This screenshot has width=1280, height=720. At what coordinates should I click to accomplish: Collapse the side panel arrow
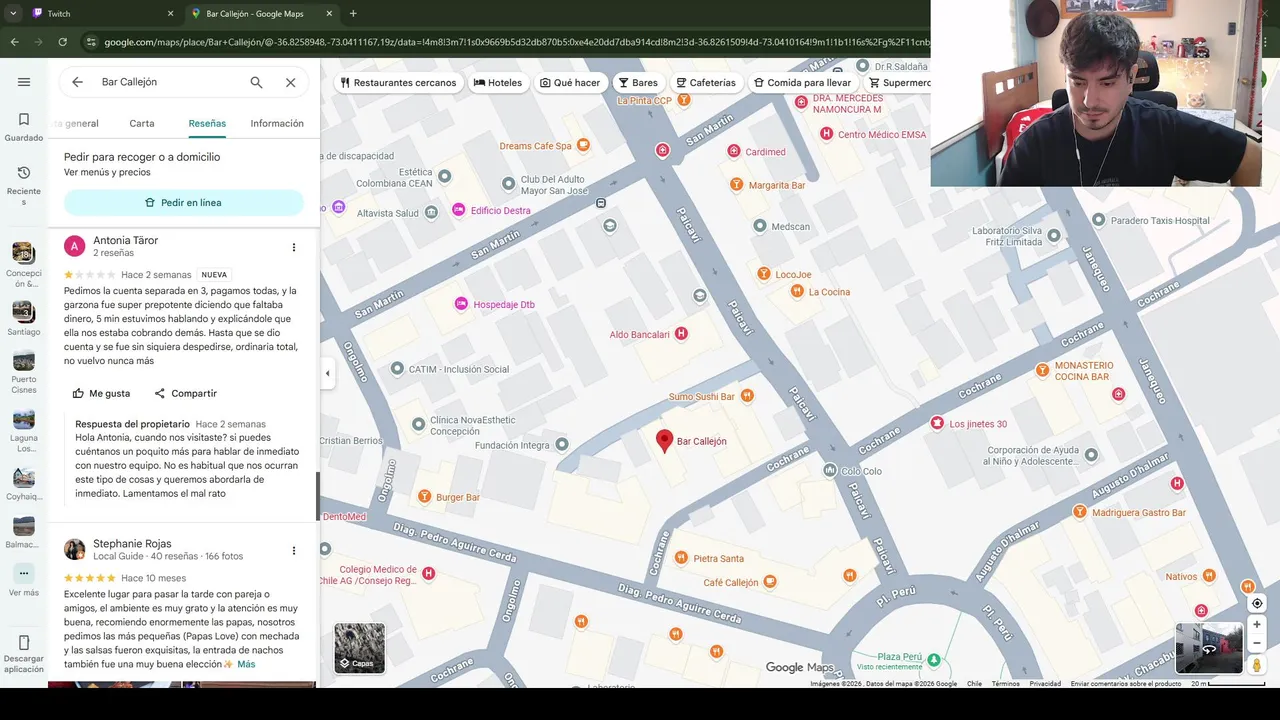point(327,373)
